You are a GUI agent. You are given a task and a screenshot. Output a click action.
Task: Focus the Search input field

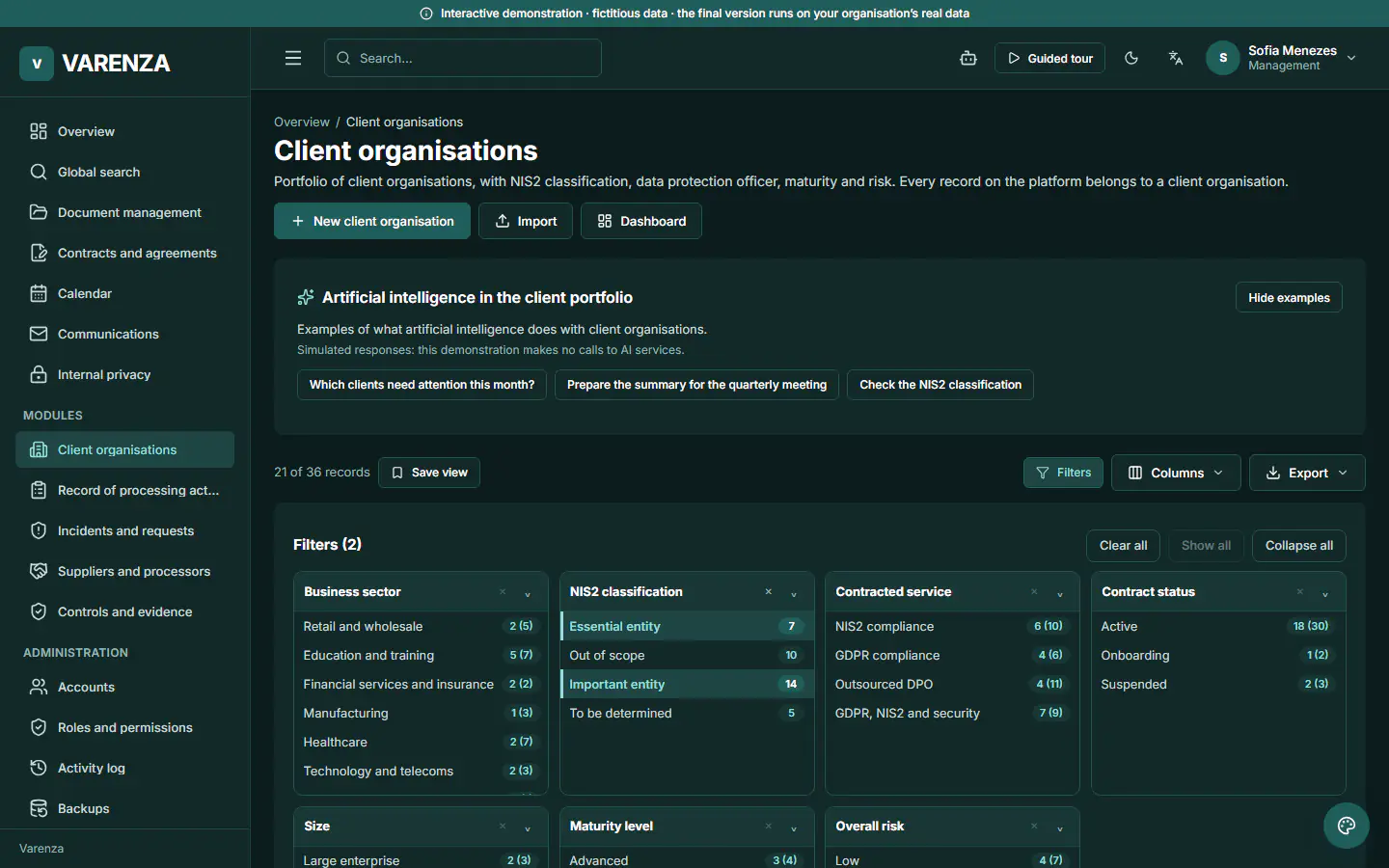tap(463, 58)
